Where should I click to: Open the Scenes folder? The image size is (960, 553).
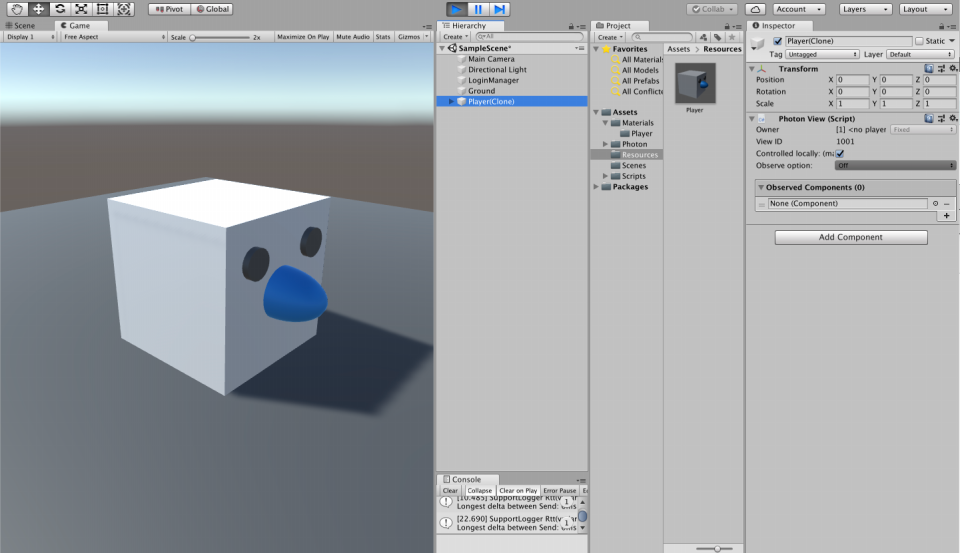634,165
